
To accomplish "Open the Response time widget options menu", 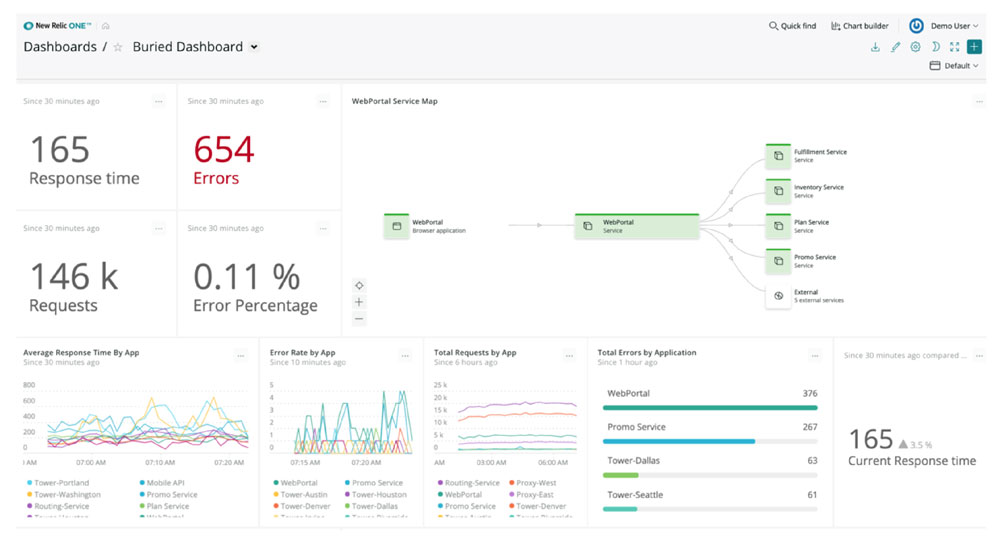I will 159,101.
